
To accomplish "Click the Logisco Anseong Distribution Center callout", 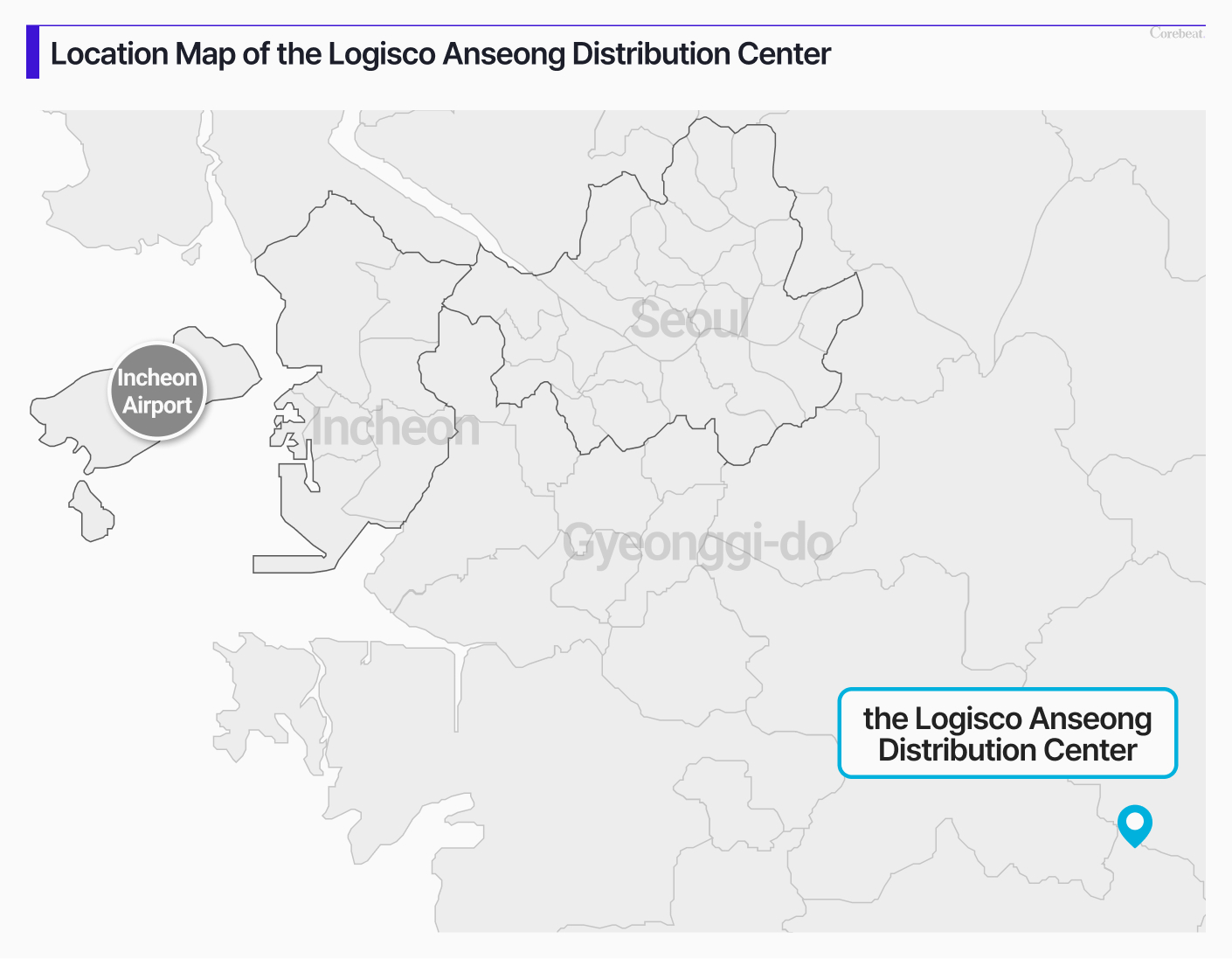I will click(x=1007, y=733).
